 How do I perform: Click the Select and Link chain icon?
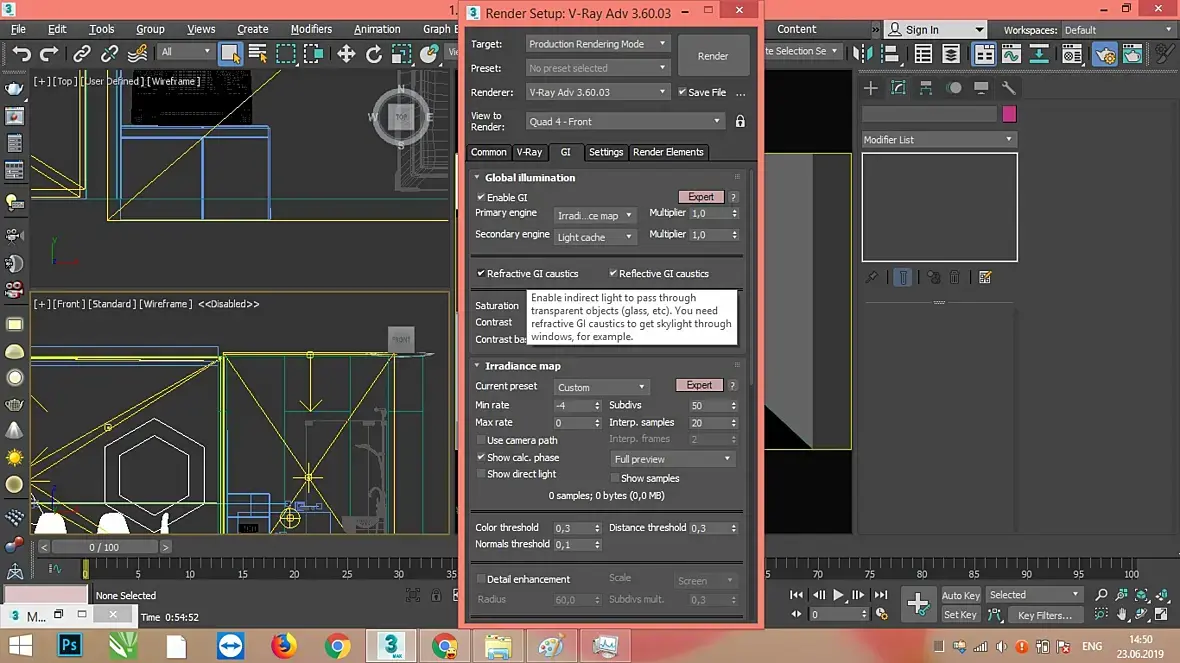point(82,53)
